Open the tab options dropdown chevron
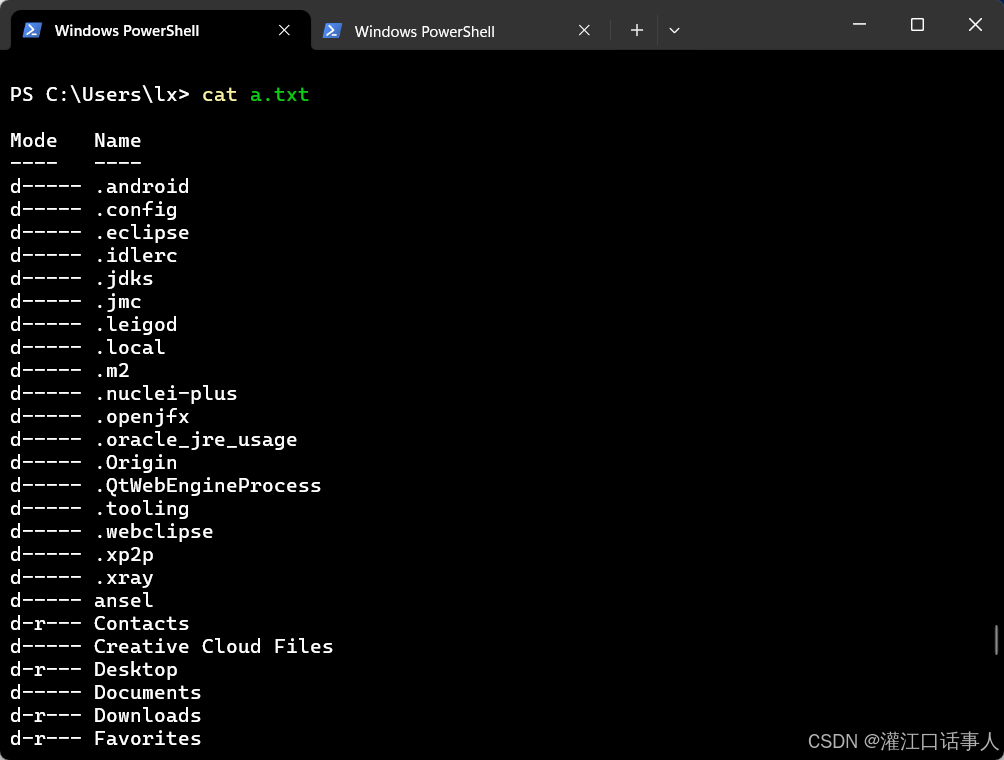 point(674,31)
